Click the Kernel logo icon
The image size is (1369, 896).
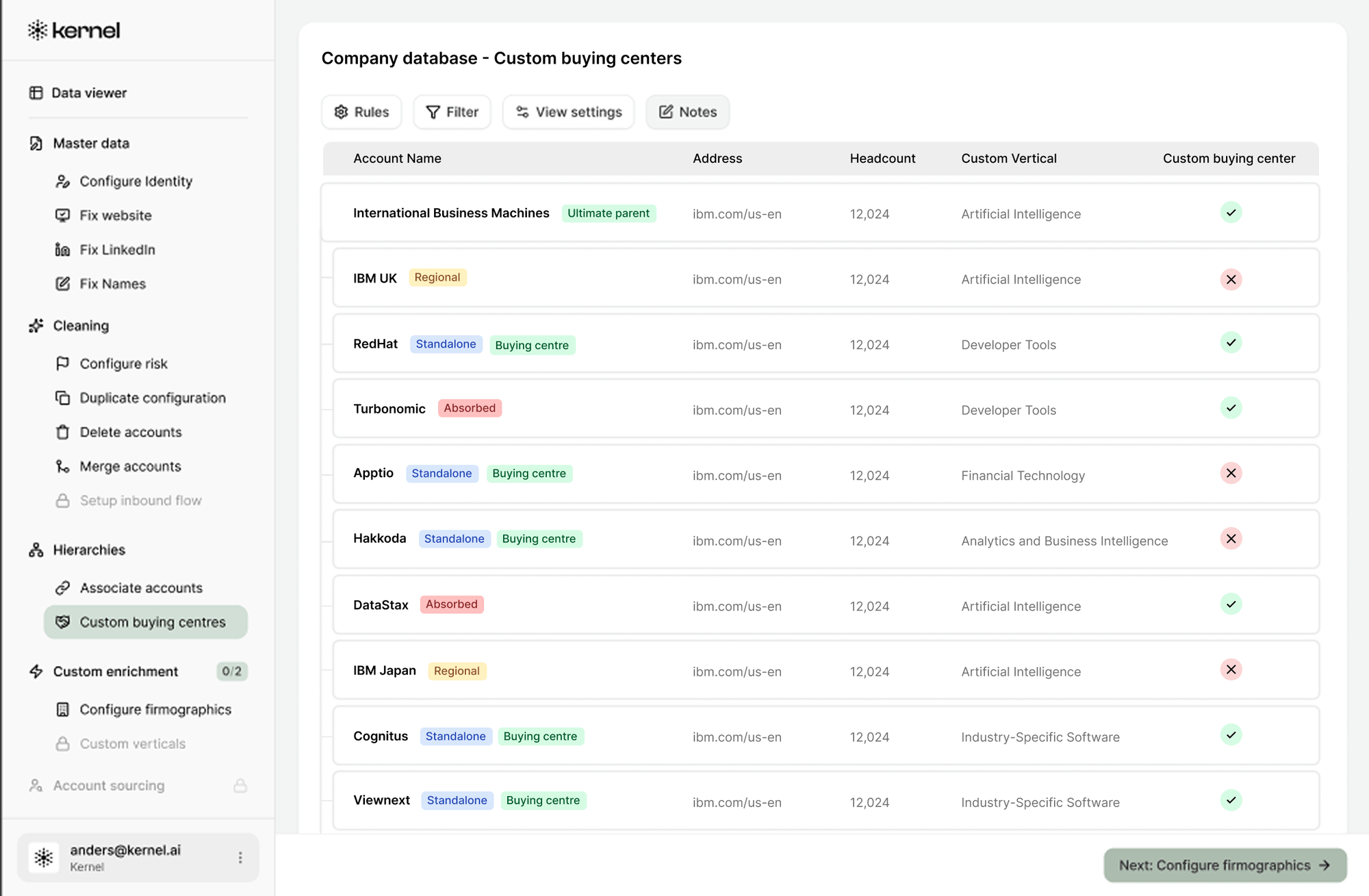click(x=38, y=30)
